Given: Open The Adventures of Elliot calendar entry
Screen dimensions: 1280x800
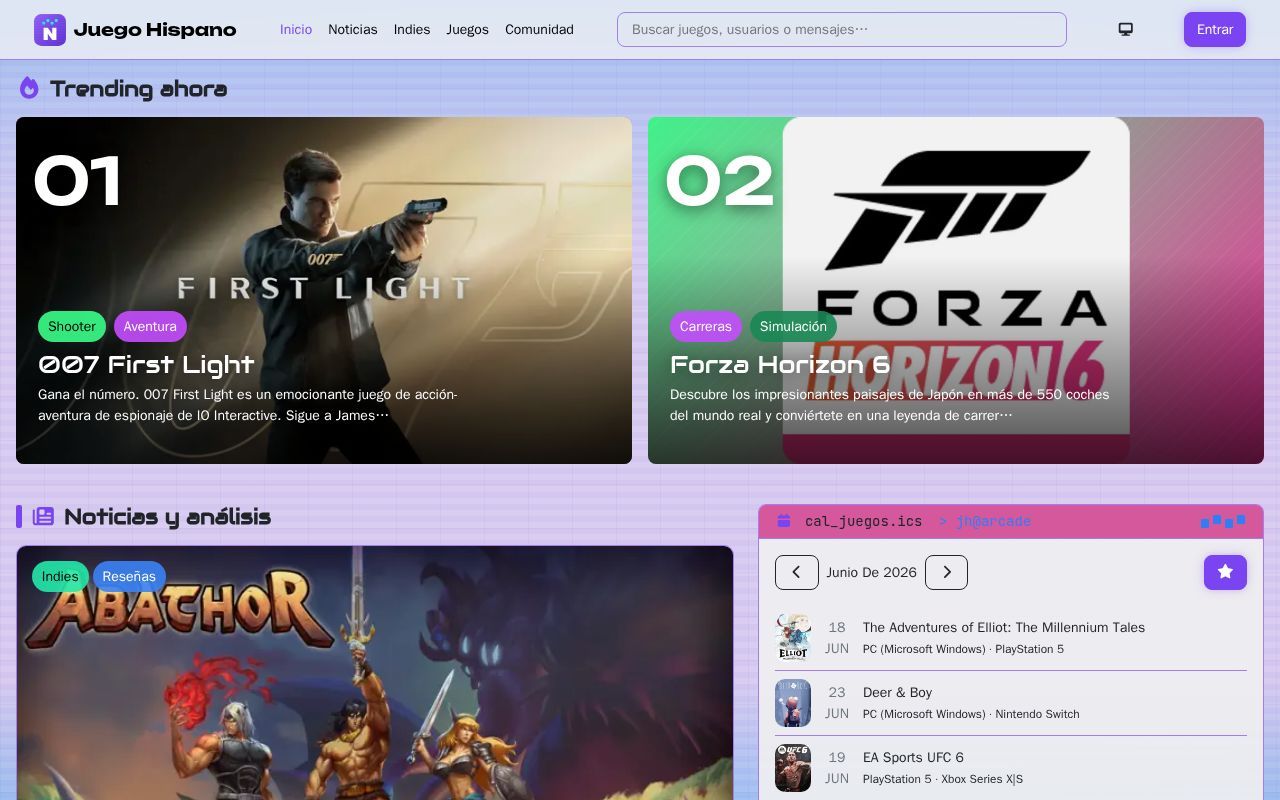Looking at the screenshot, I should click(1011, 638).
